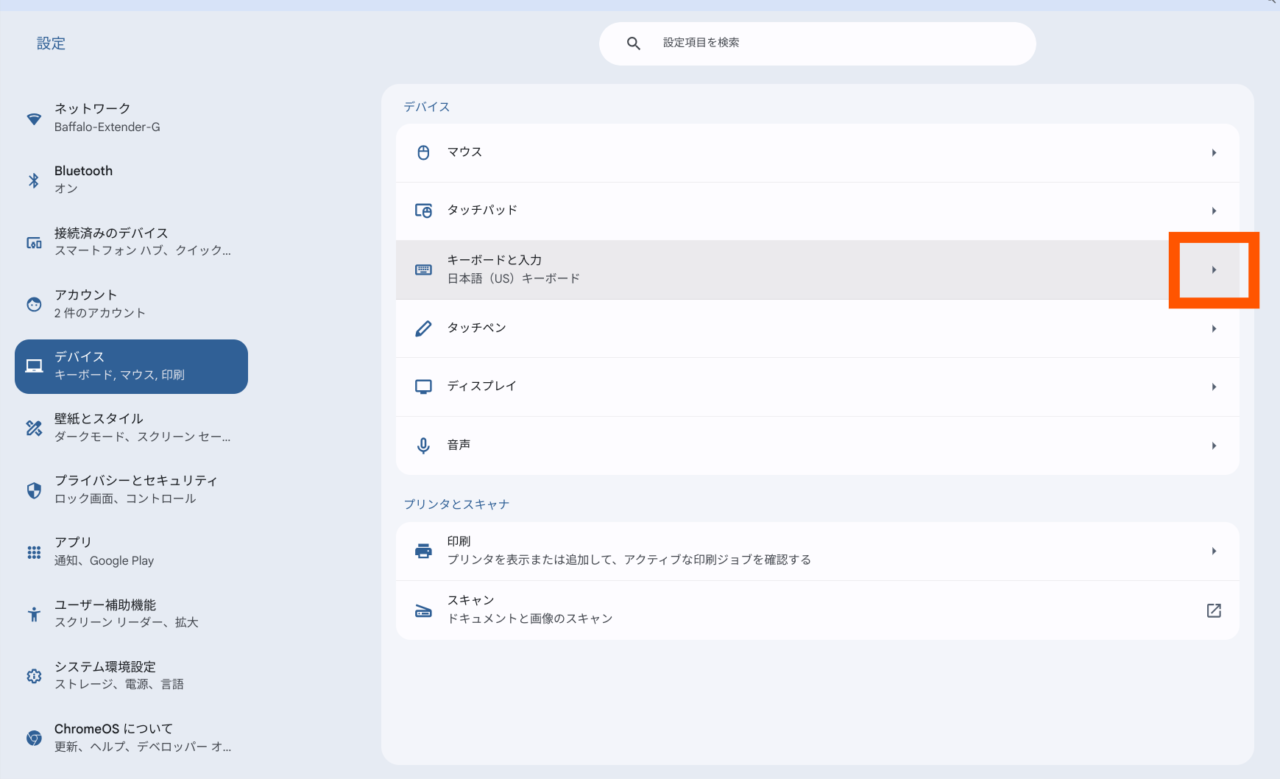Expand キーボードと入力 with its right arrow
1280x779 pixels.
click(x=1213, y=270)
